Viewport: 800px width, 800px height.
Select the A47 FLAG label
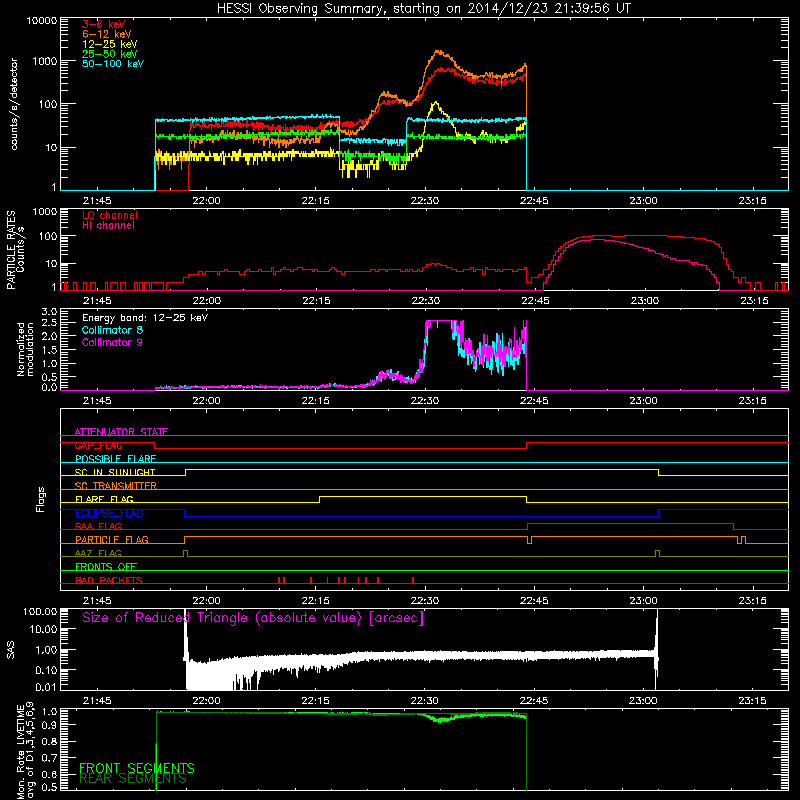[98, 553]
